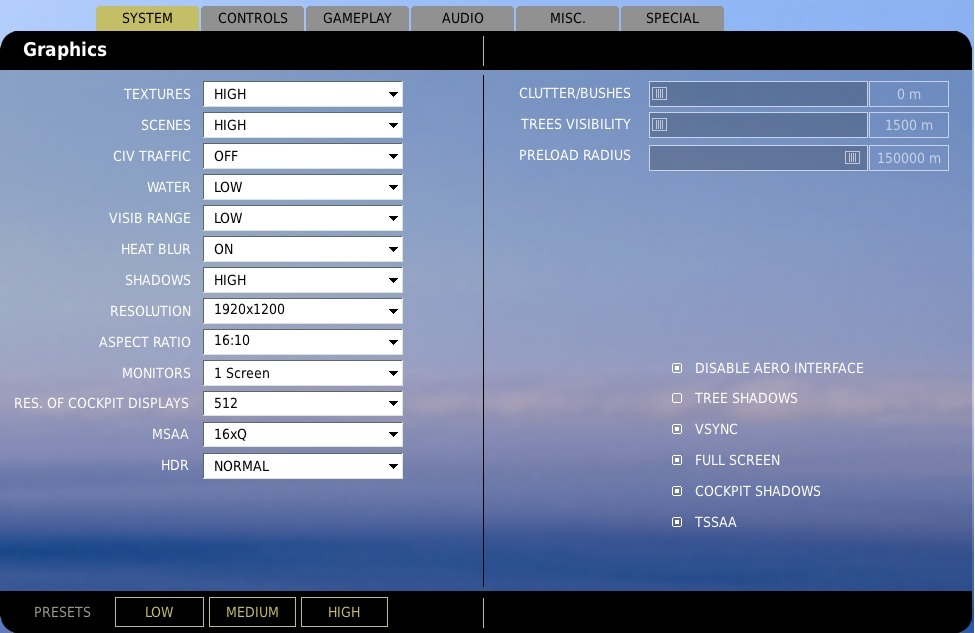Open the CIV TRAFFIC dropdown
The width and height of the screenshot is (975, 633).
click(303, 156)
